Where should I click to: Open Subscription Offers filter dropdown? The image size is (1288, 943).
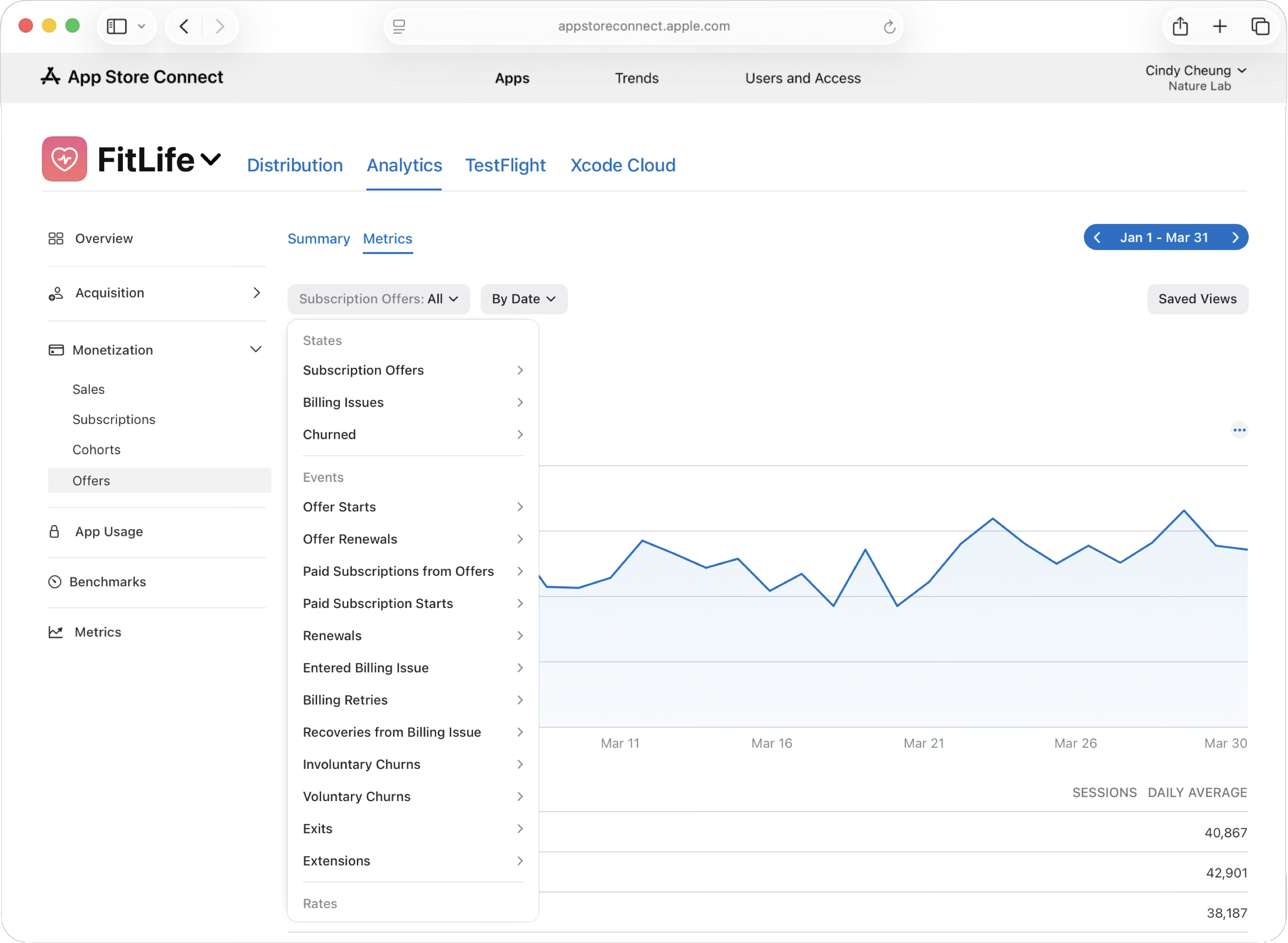pyautogui.click(x=379, y=299)
